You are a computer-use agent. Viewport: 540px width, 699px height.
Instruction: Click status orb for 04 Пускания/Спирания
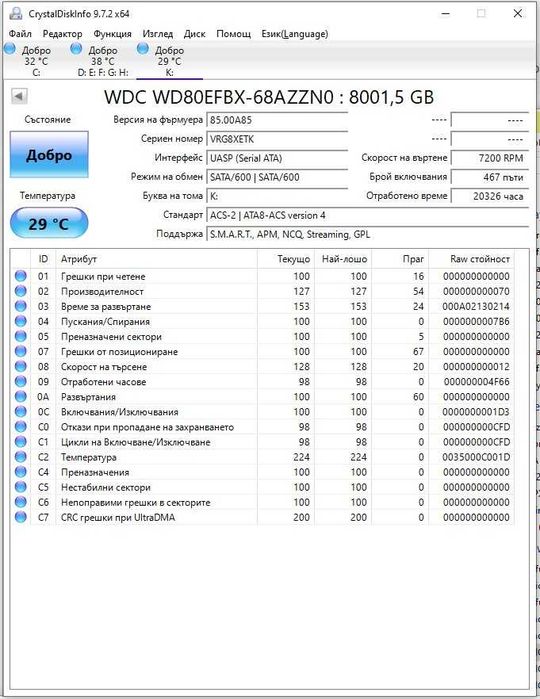click(21, 321)
